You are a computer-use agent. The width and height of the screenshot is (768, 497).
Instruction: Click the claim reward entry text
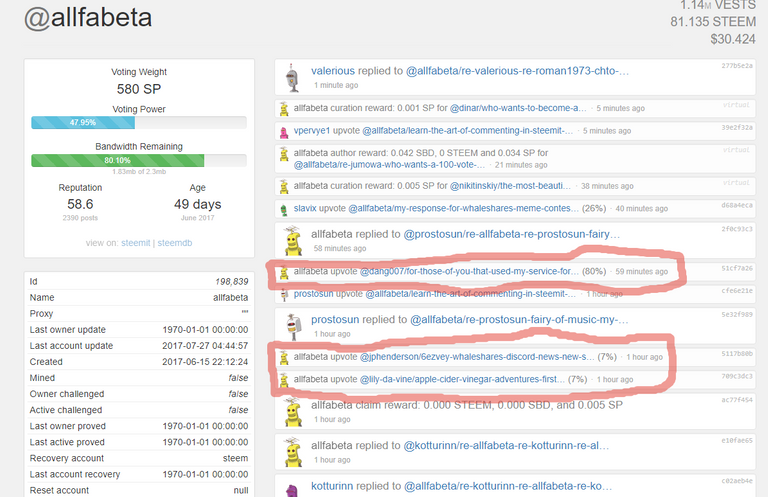pyautogui.click(x=467, y=405)
